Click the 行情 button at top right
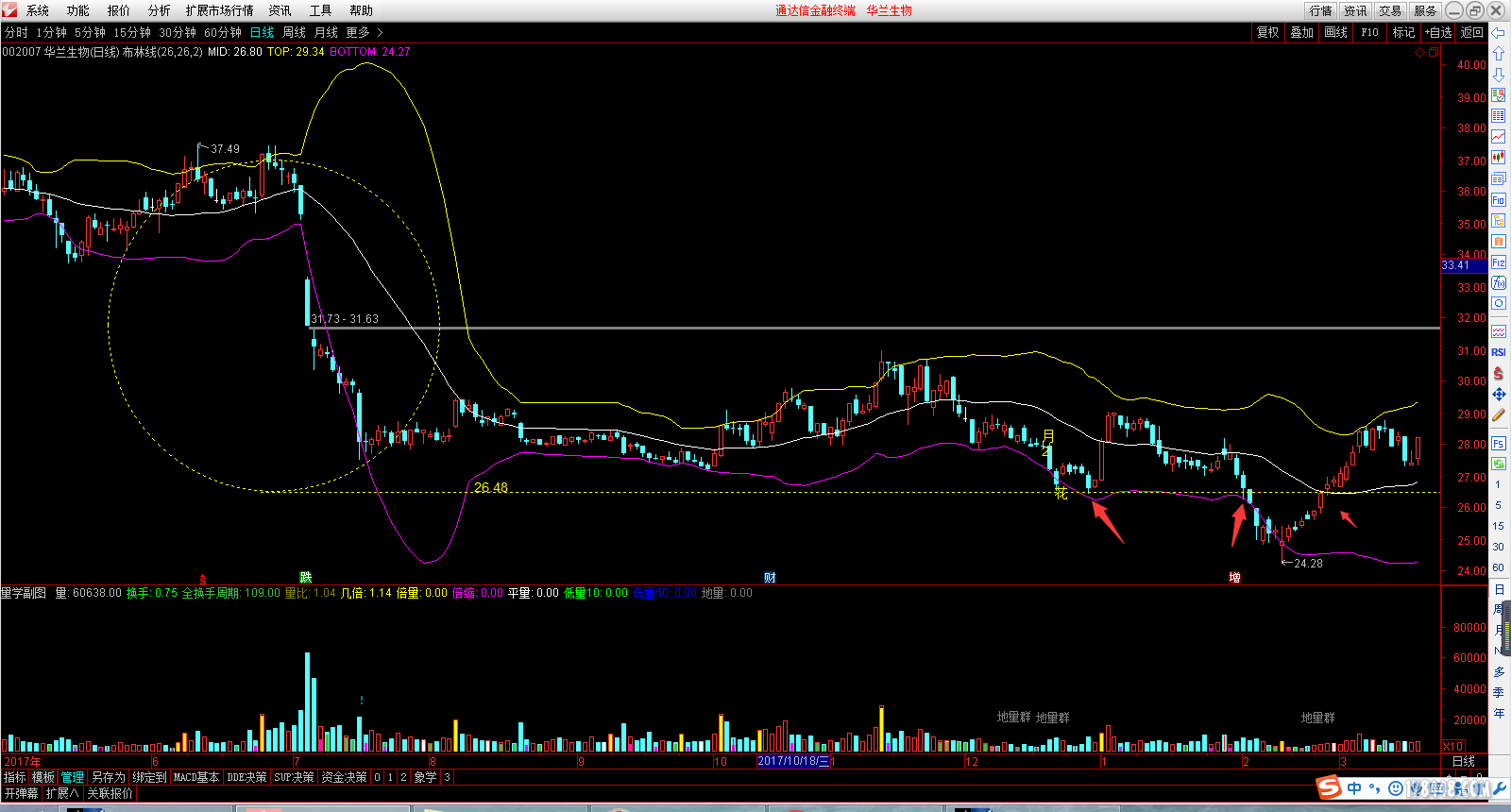The image size is (1511, 812). click(1321, 10)
